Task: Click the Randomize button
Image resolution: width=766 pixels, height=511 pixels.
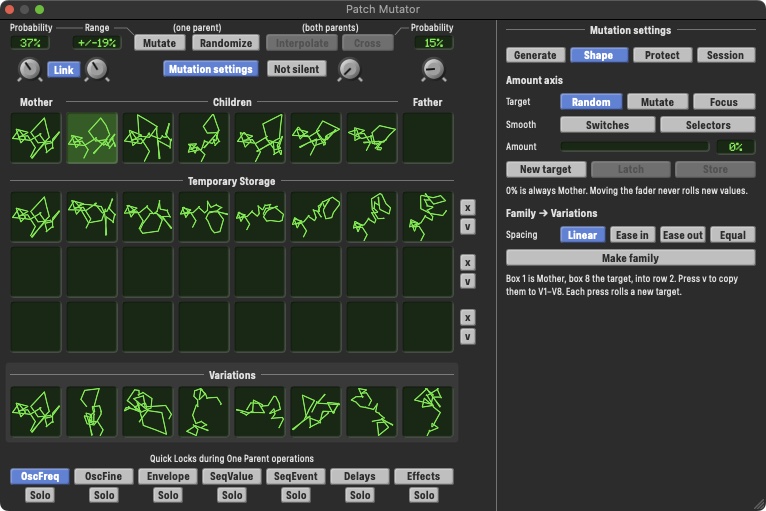Action: point(226,43)
